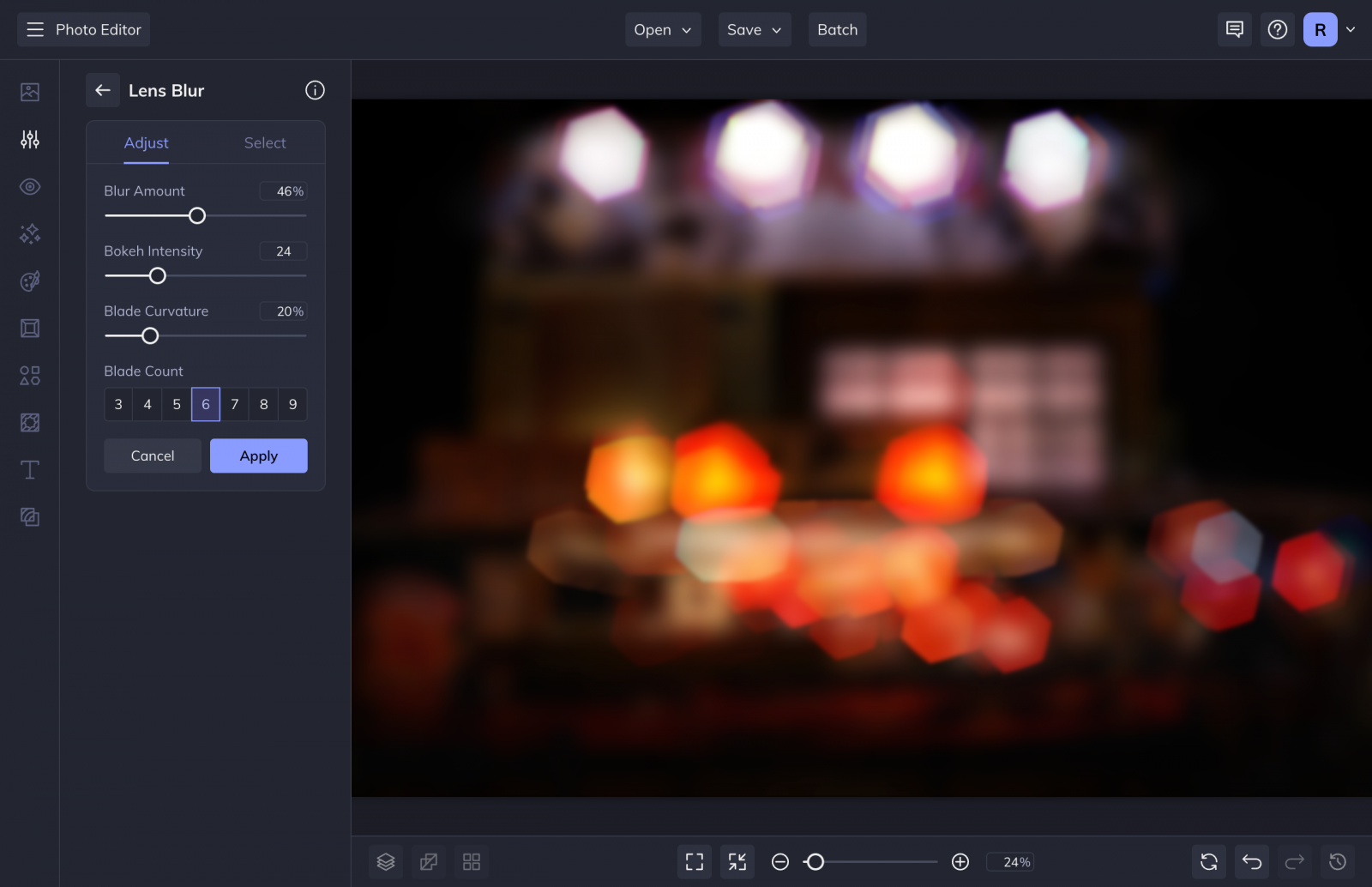Keep blade count 6 selected
The image size is (1372, 887).
pos(205,404)
